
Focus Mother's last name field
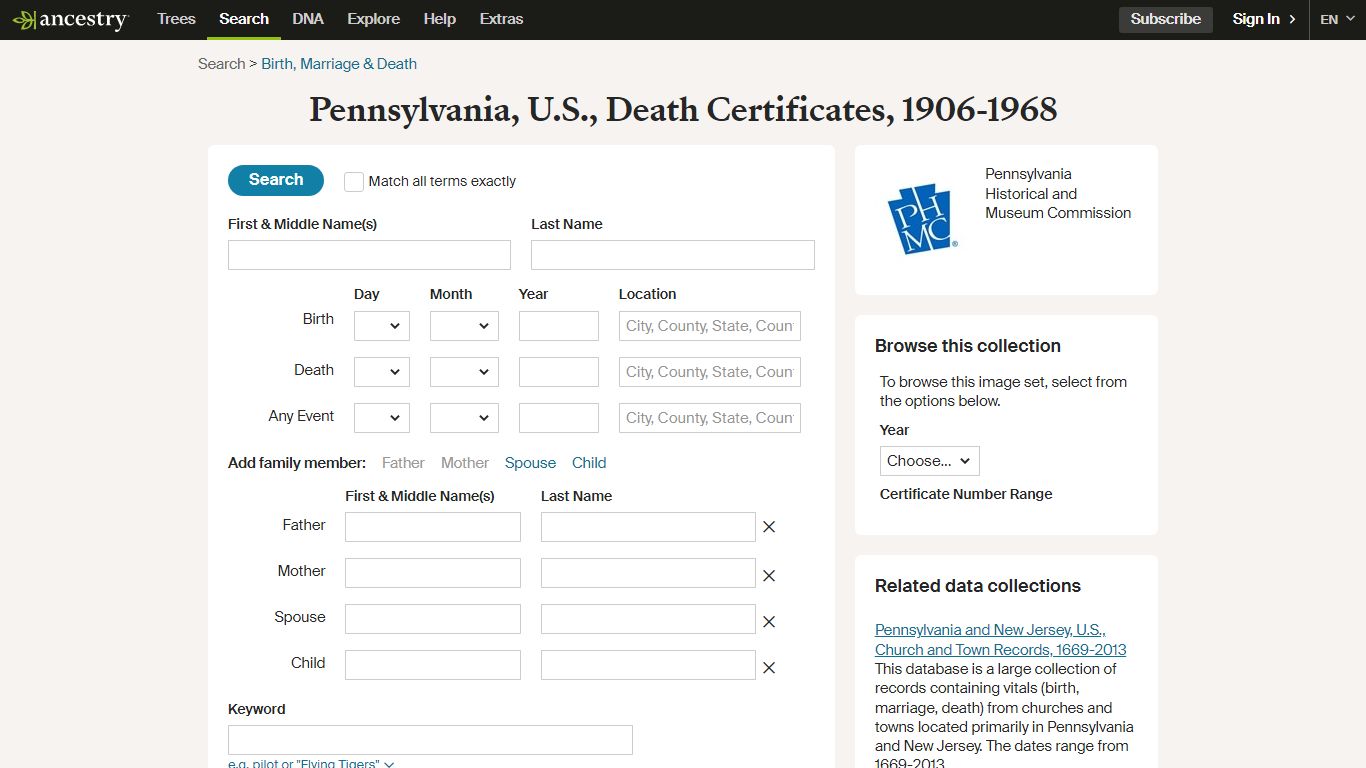648,573
